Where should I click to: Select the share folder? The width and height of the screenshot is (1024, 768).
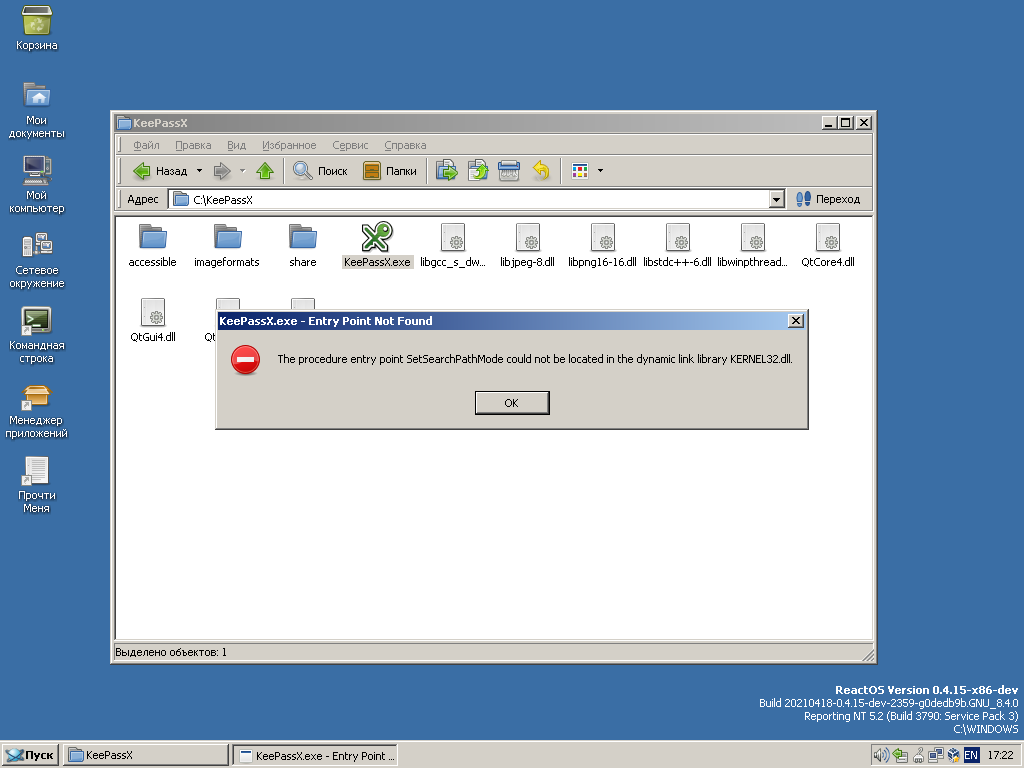(x=302, y=246)
